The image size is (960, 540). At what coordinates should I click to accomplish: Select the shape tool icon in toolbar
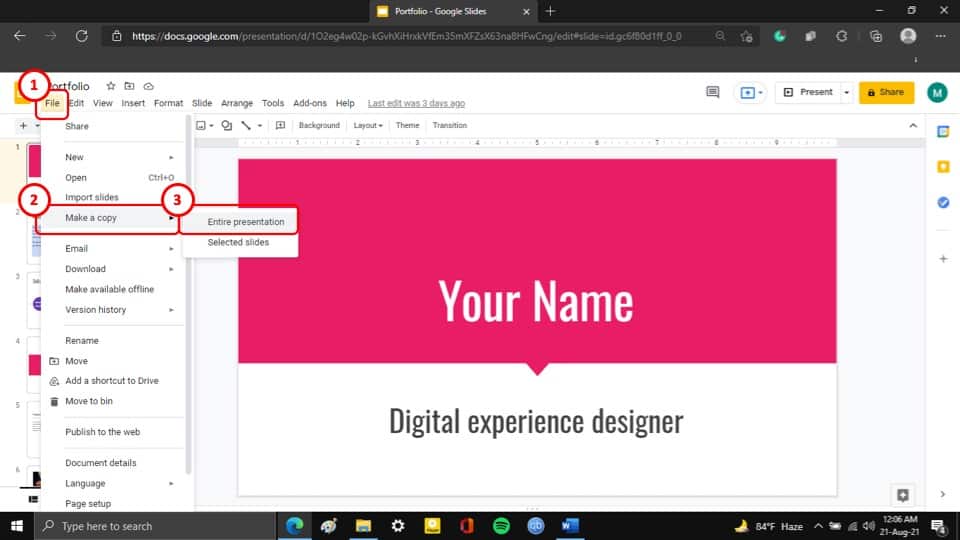pyautogui.click(x=227, y=126)
